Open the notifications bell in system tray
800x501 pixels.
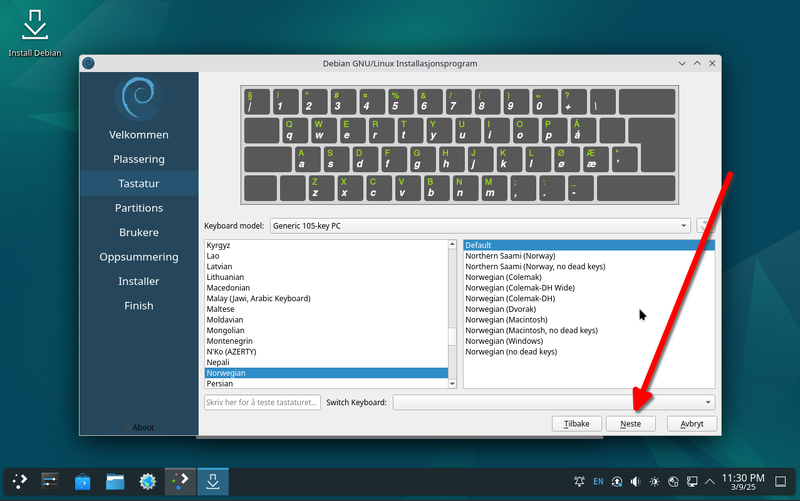pyautogui.click(x=579, y=482)
